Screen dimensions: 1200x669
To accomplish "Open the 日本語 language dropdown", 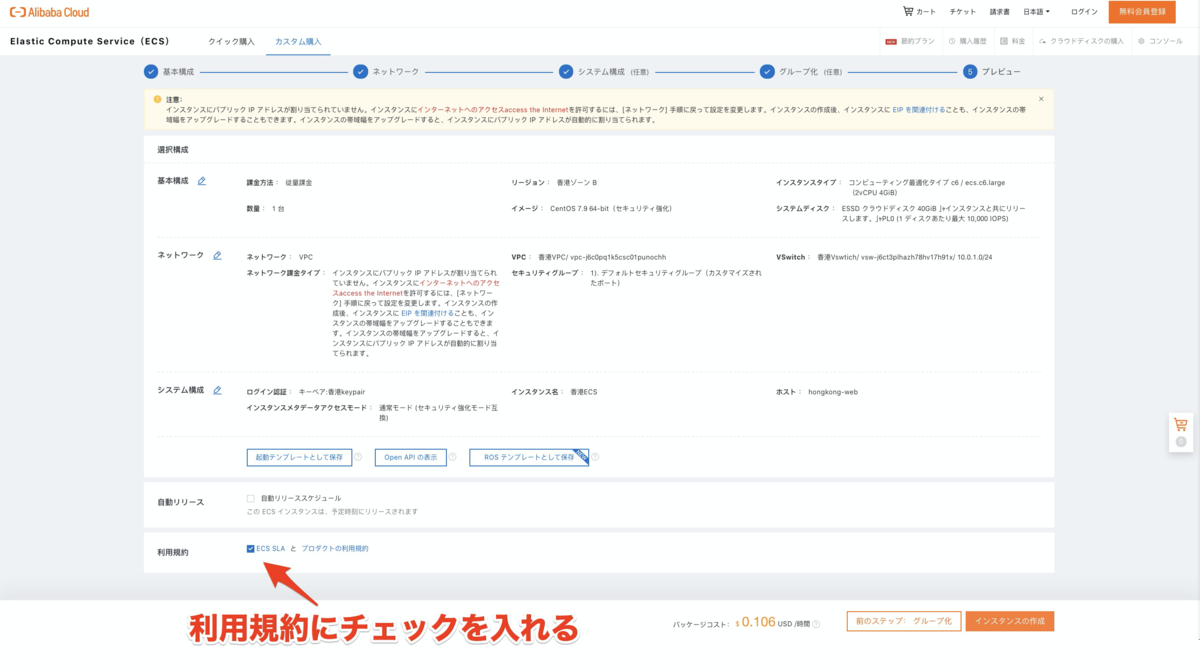I will point(1036,12).
